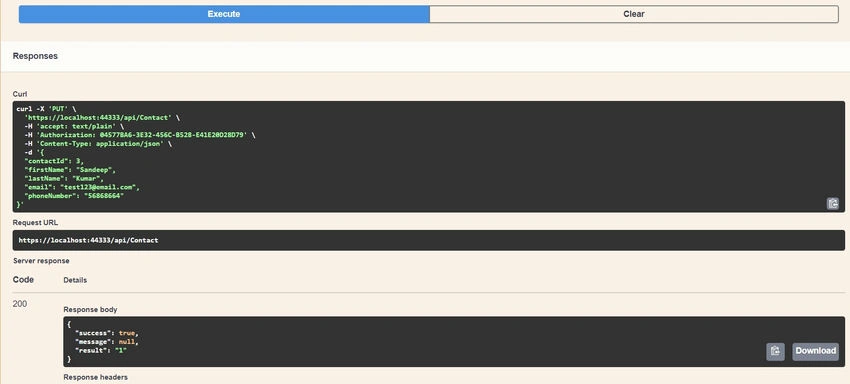Select the "firstName": "Sandeep" line
This screenshot has width=850, height=384.
[70, 169]
